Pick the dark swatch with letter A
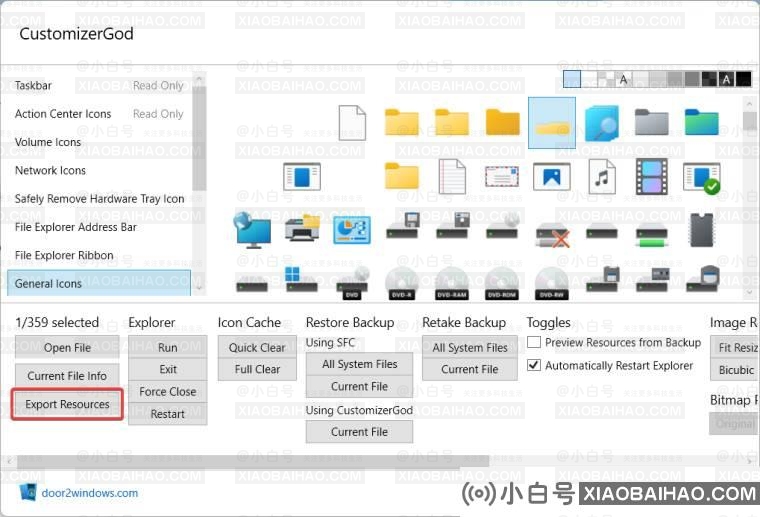The image size is (760, 517). pos(726,79)
